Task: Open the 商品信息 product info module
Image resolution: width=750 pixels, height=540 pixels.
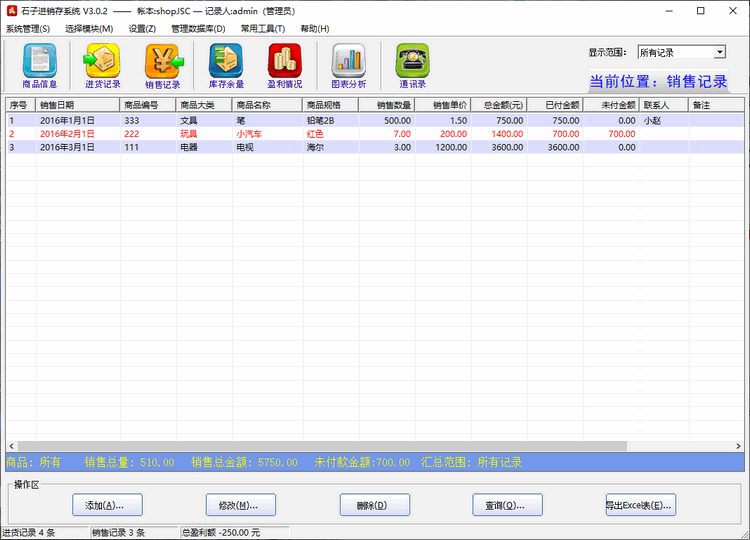Action: coord(39,65)
